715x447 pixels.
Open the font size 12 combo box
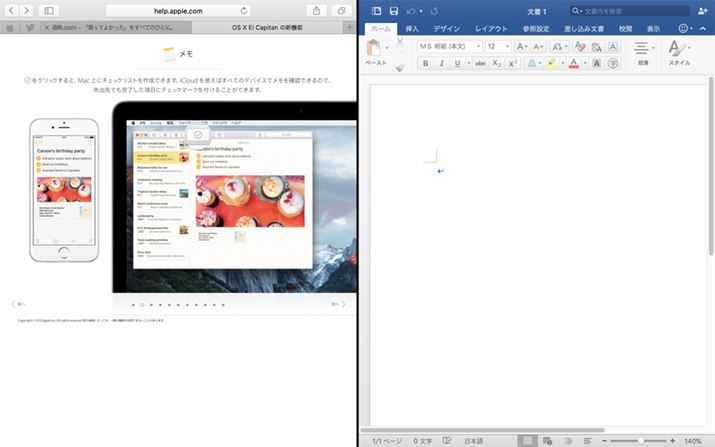click(x=498, y=47)
